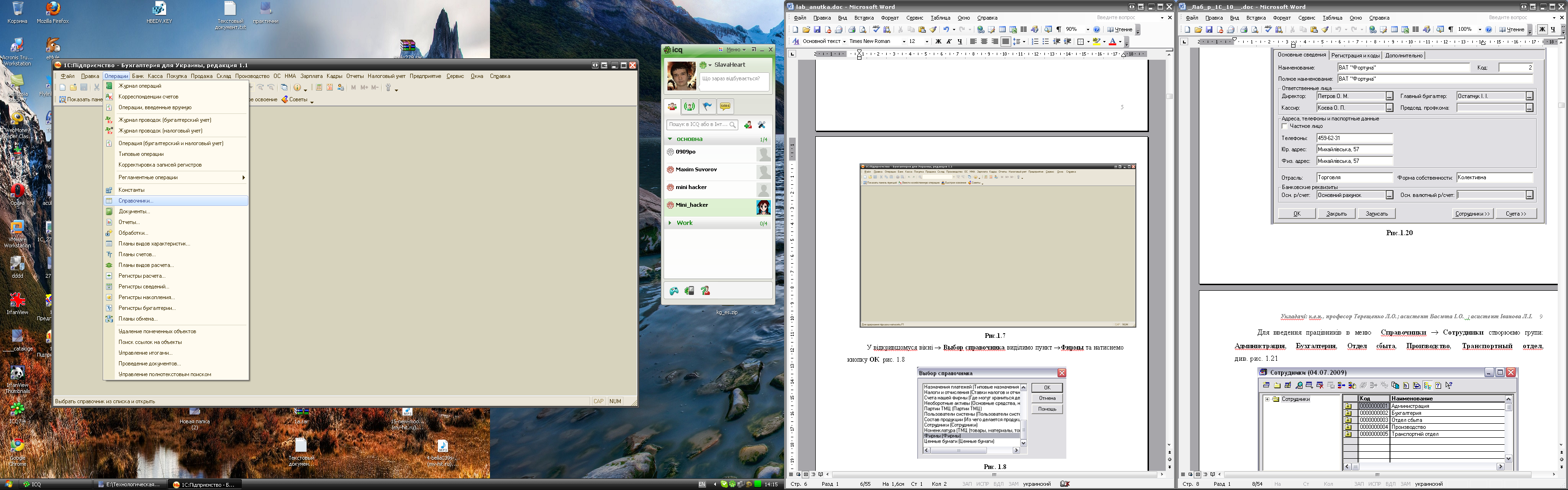The width and height of the screenshot is (1568, 490).
Task: Toggle bulleted list in lab_anutka Word toolbar
Action: pos(1046,42)
